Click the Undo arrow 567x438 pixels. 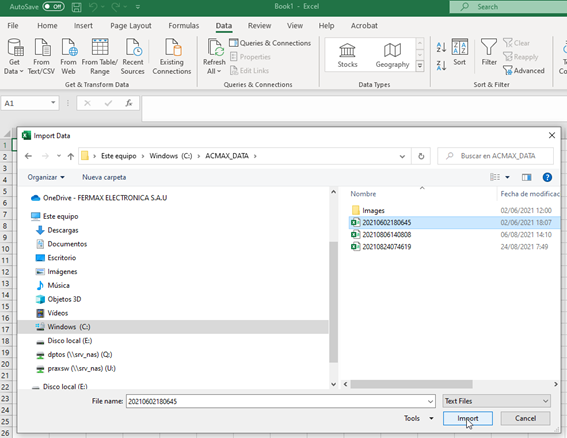coord(93,7)
